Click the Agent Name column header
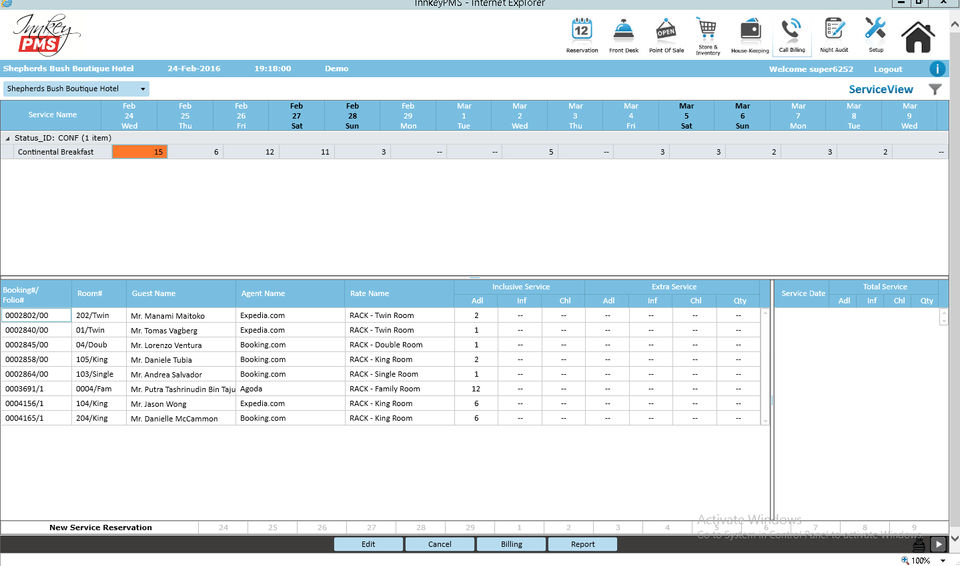 [x=290, y=293]
